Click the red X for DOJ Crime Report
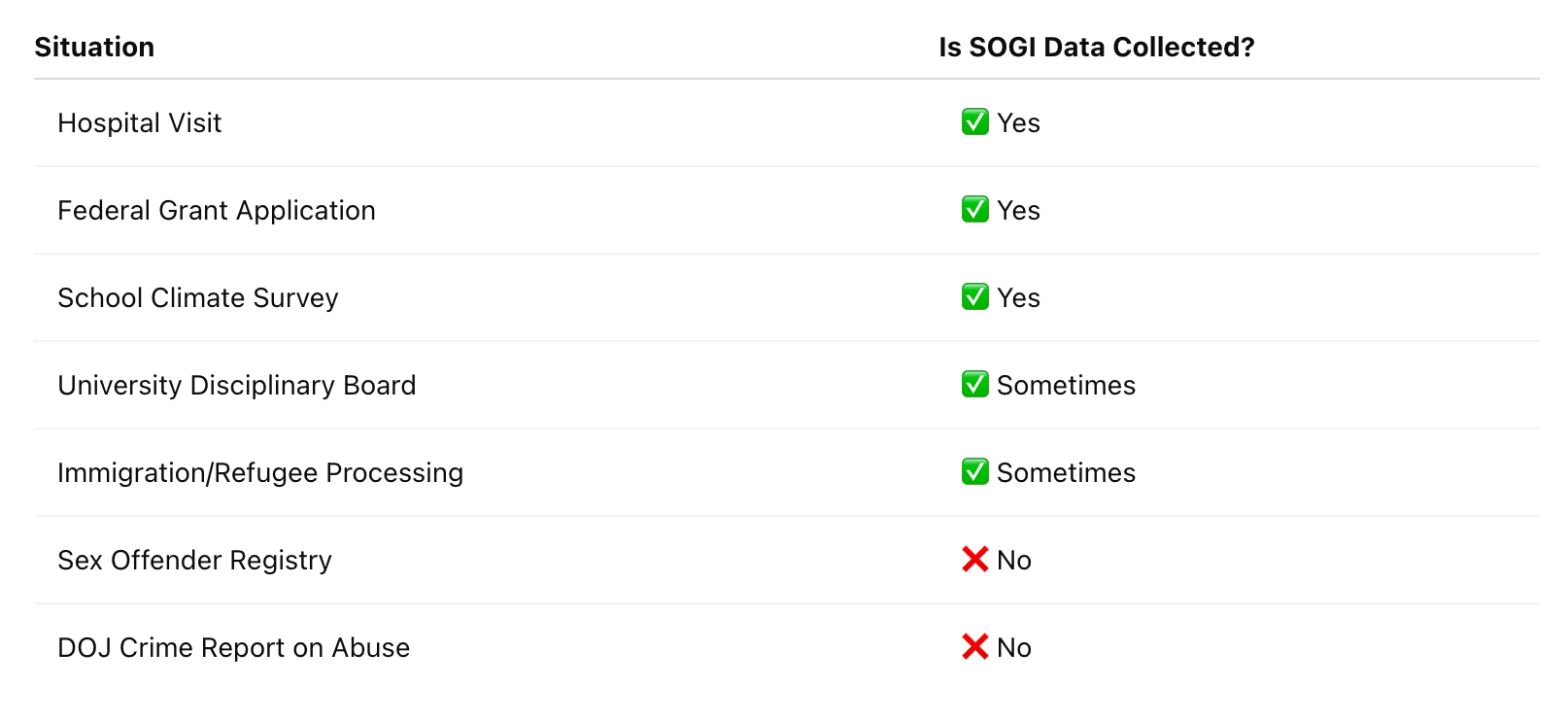 [974, 647]
